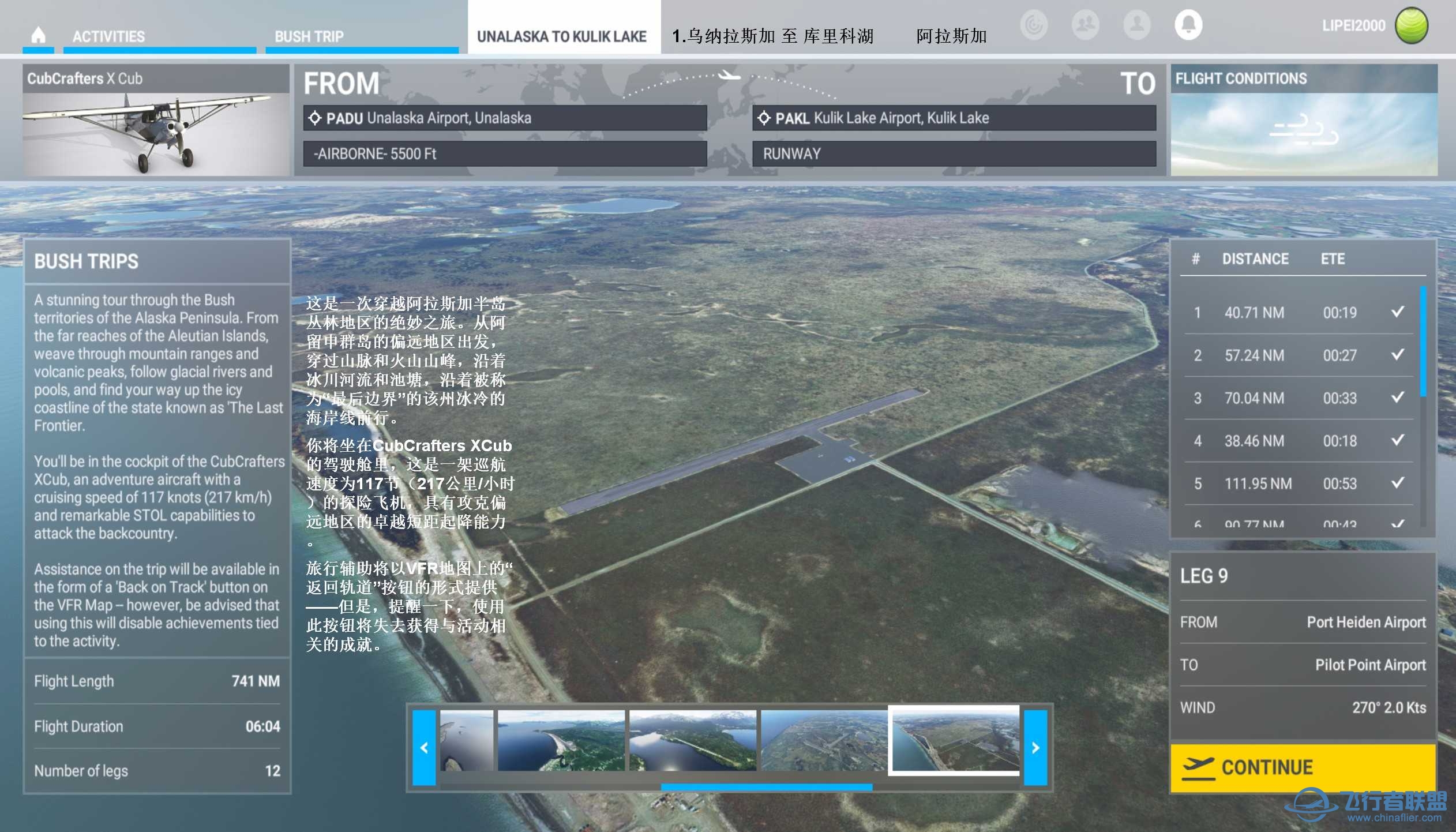Click the airplane icon on route arc

click(729, 75)
